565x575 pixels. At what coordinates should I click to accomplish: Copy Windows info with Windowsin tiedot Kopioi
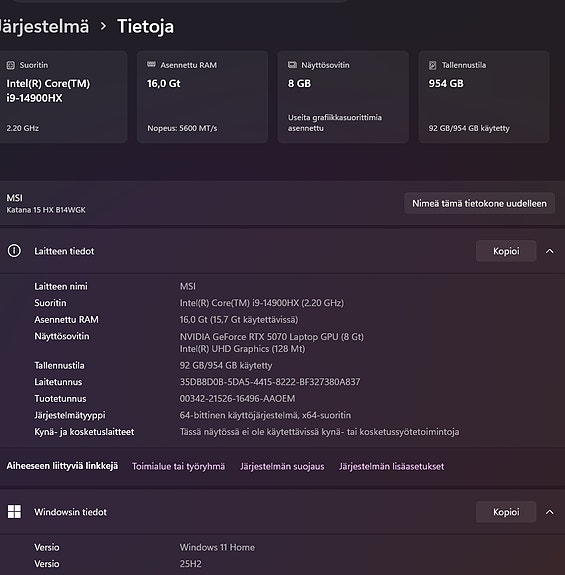(506, 512)
